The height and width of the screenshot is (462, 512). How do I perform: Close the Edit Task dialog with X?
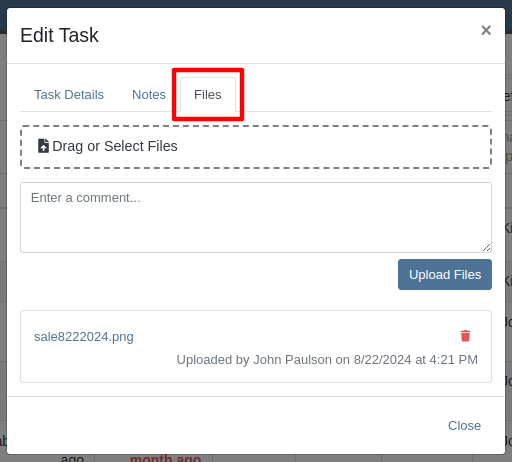tap(486, 30)
